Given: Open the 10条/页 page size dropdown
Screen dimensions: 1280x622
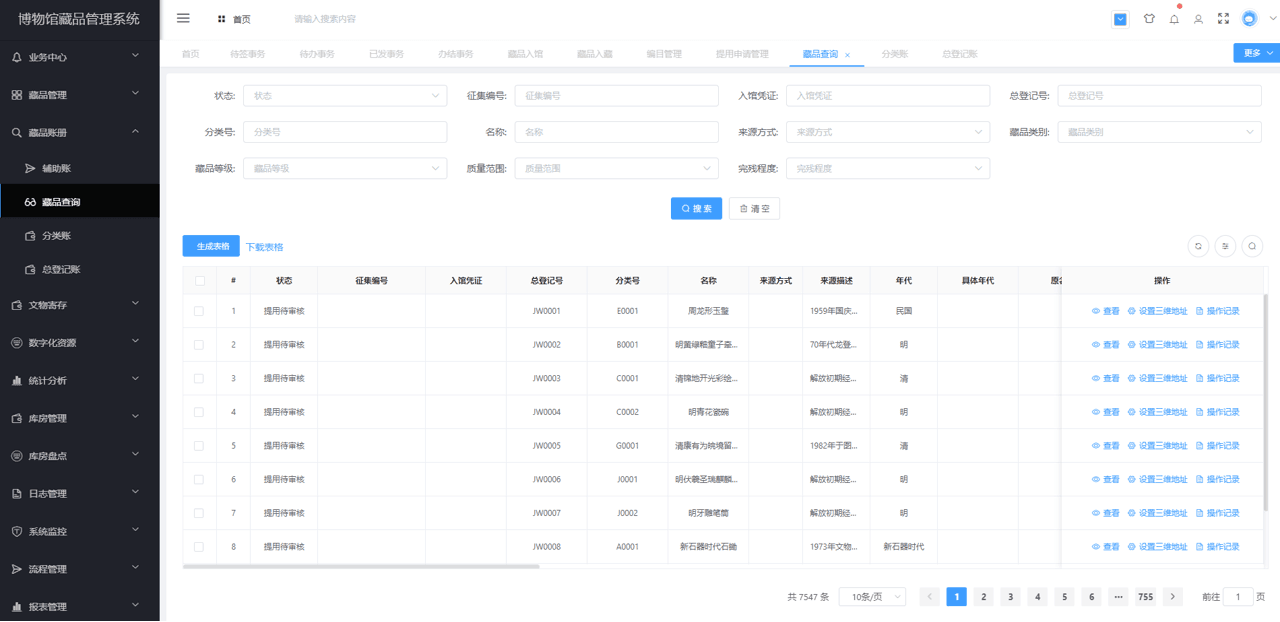Looking at the screenshot, I should click(872, 597).
